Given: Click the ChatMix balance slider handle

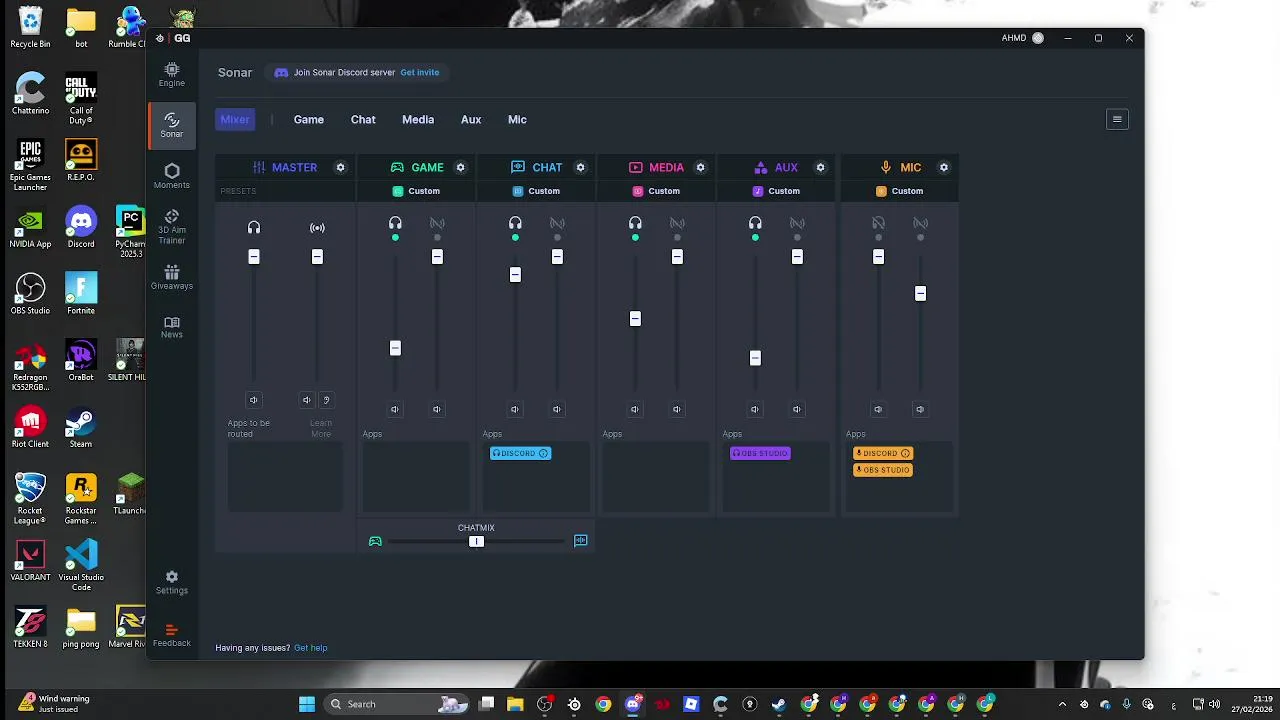Looking at the screenshot, I should [x=476, y=541].
